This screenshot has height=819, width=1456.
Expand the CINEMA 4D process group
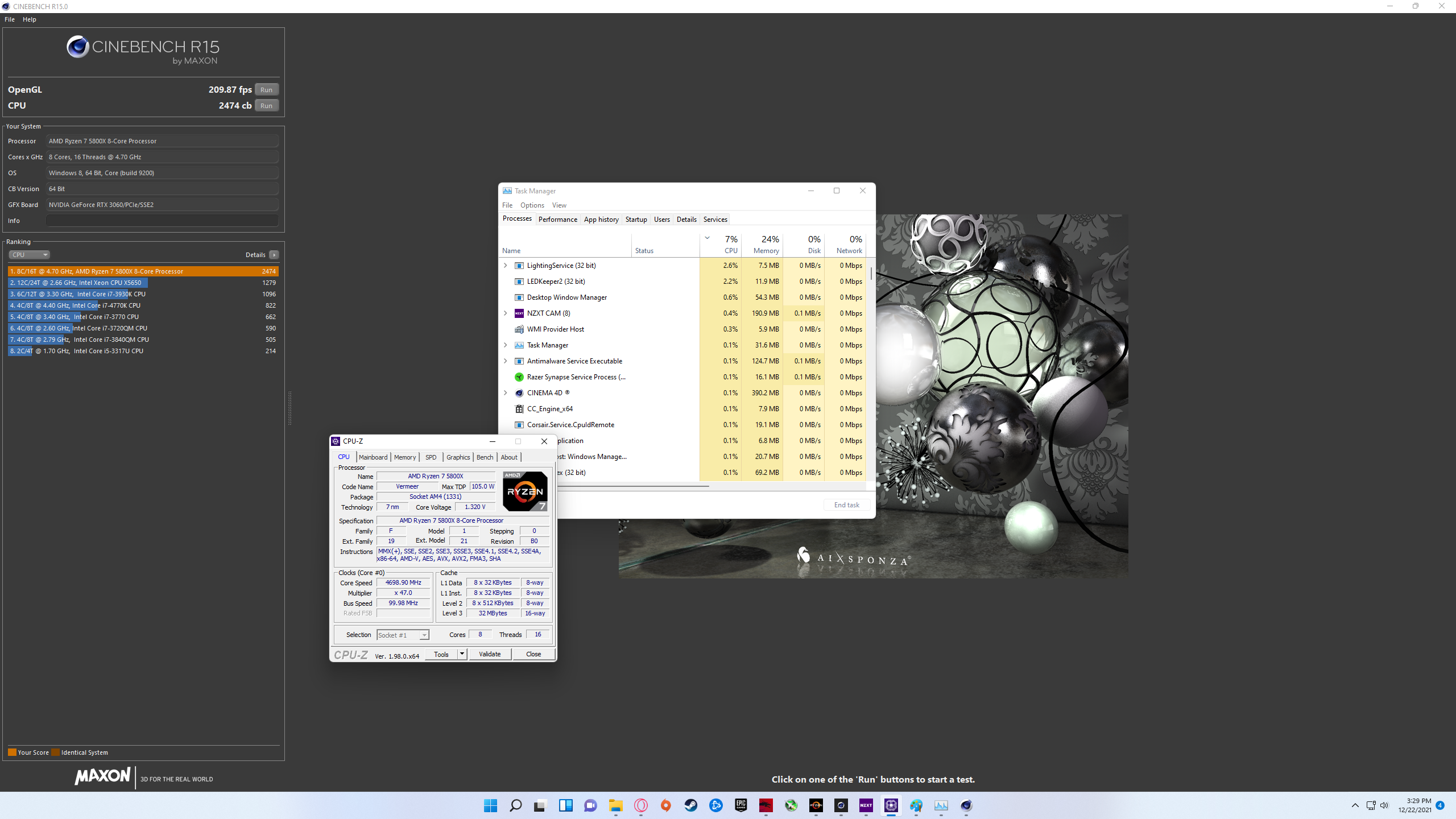point(505,393)
